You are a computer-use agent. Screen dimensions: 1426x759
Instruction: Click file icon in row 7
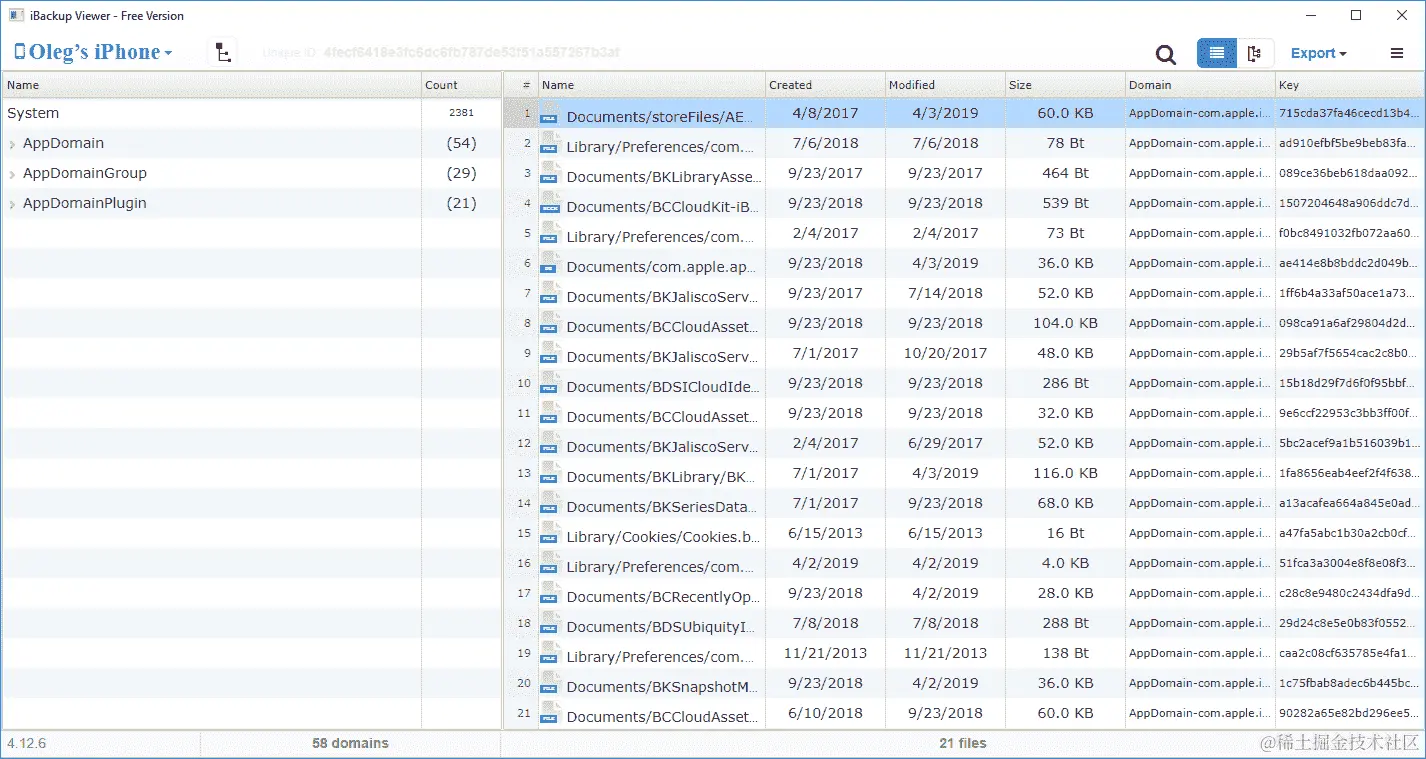(x=550, y=293)
